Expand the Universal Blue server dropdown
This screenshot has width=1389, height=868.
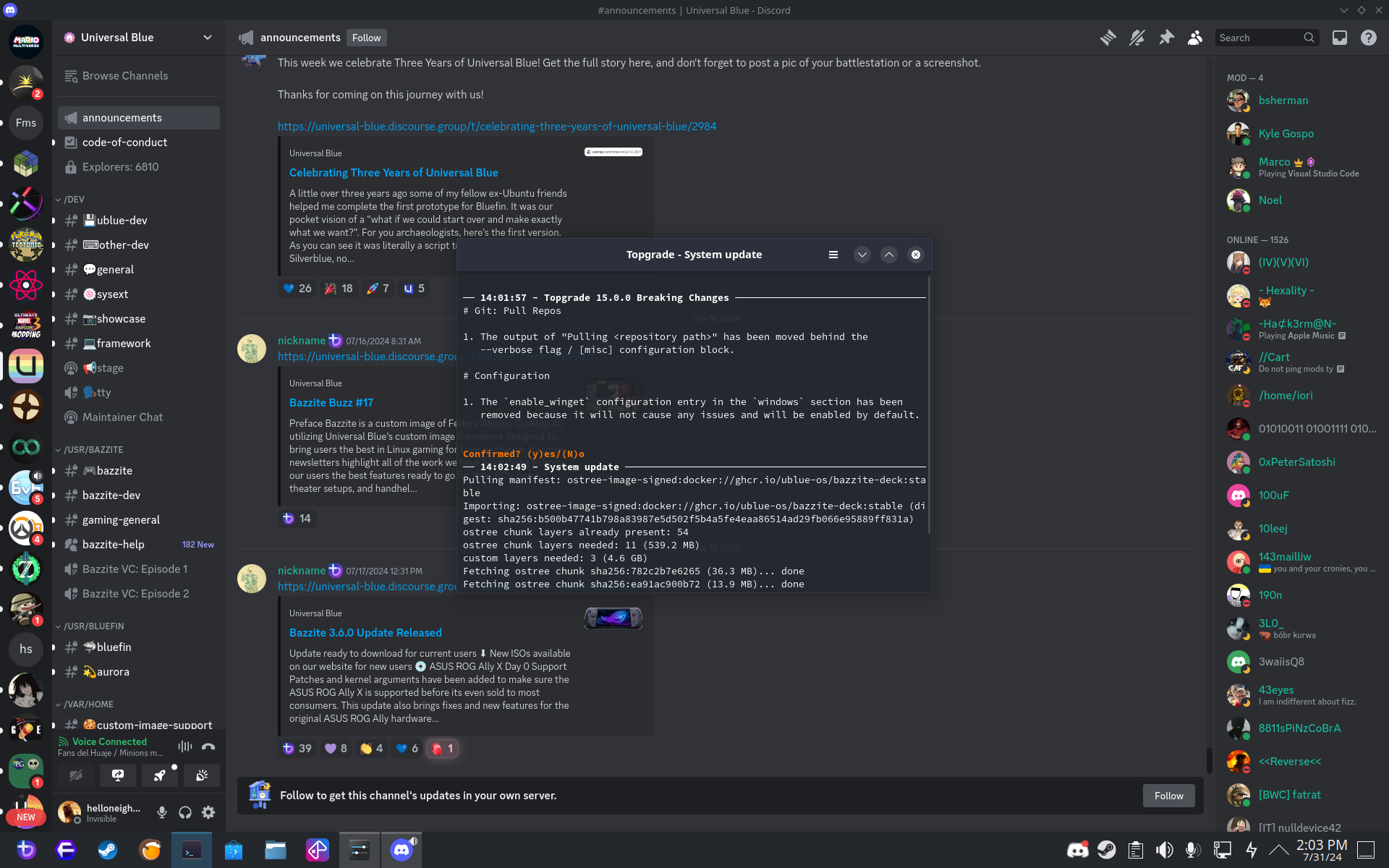208,38
